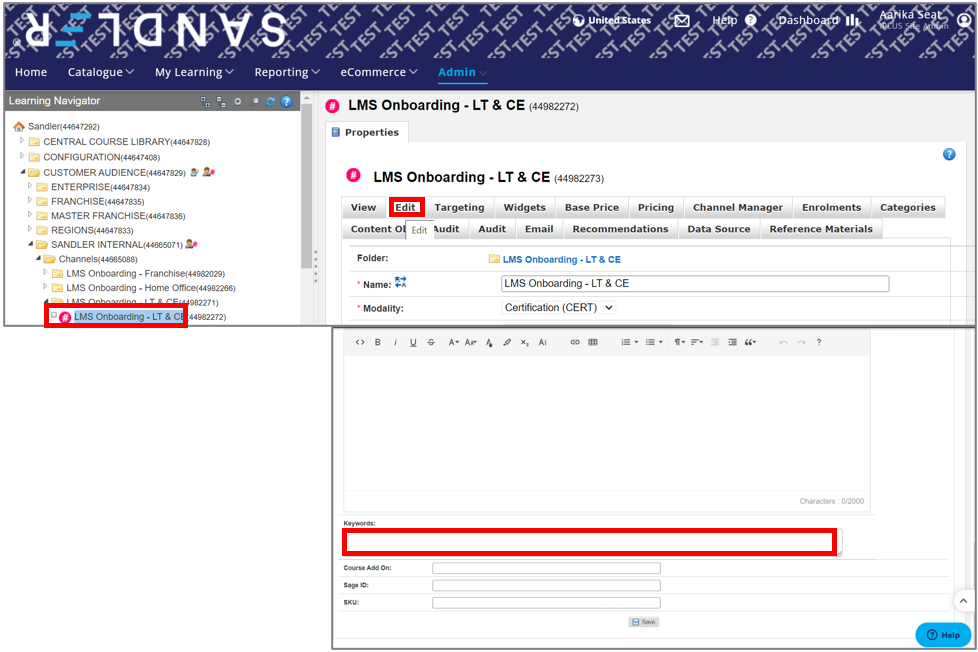The width and height of the screenshot is (978, 652).
Task: Click the insert link icon in editor
Action: point(575,342)
